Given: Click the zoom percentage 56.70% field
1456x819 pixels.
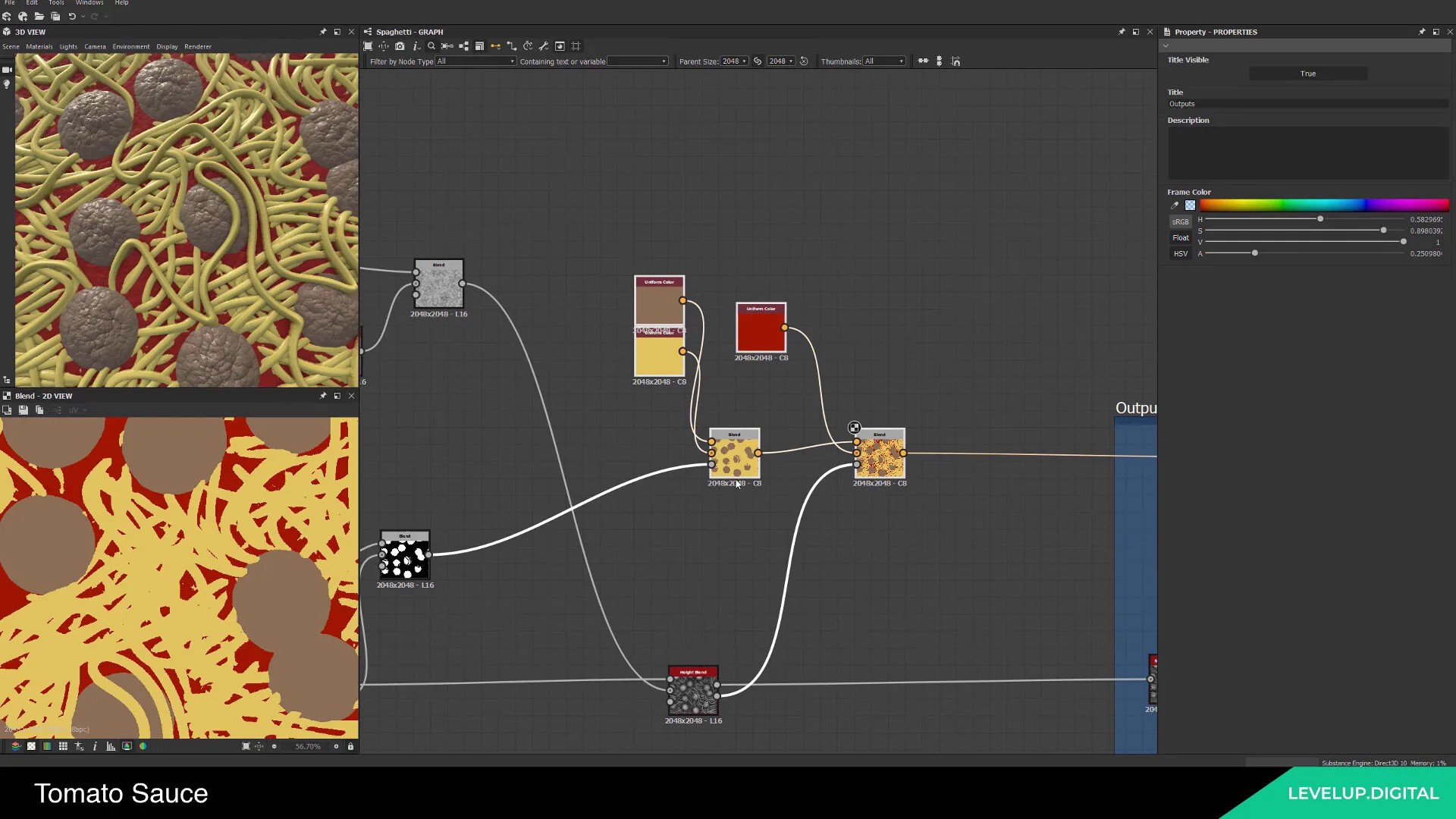Looking at the screenshot, I should click(x=308, y=746).
